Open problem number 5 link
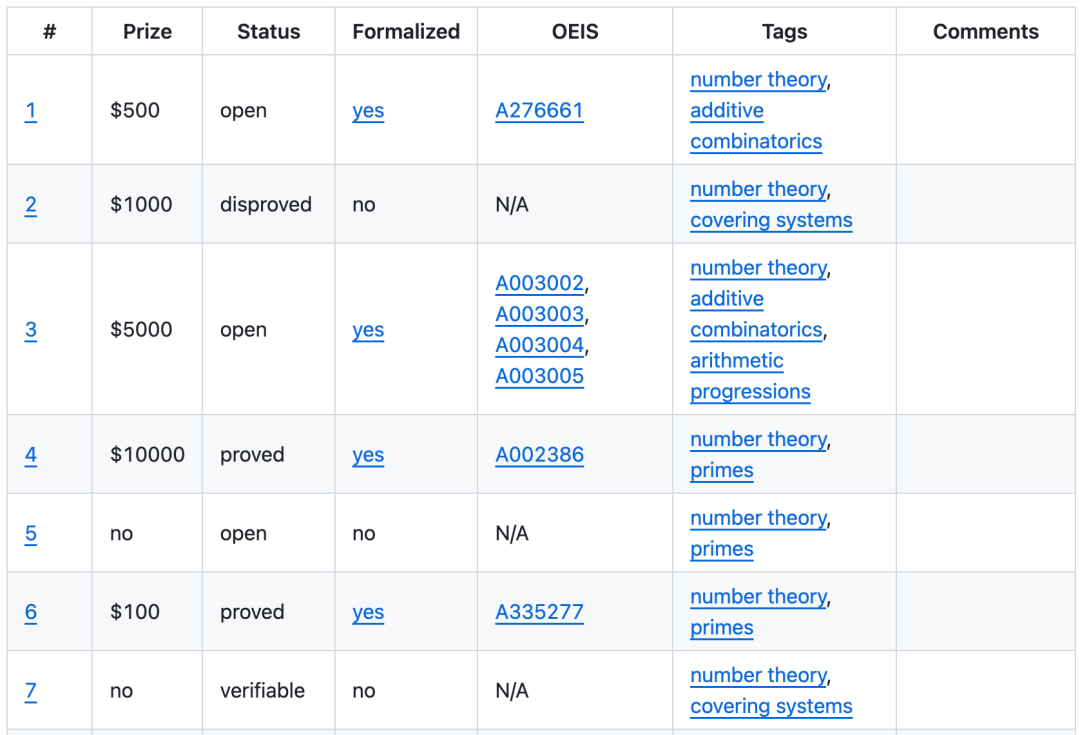The height and width of the screenshot is (735, 1080). pos(31,533)
